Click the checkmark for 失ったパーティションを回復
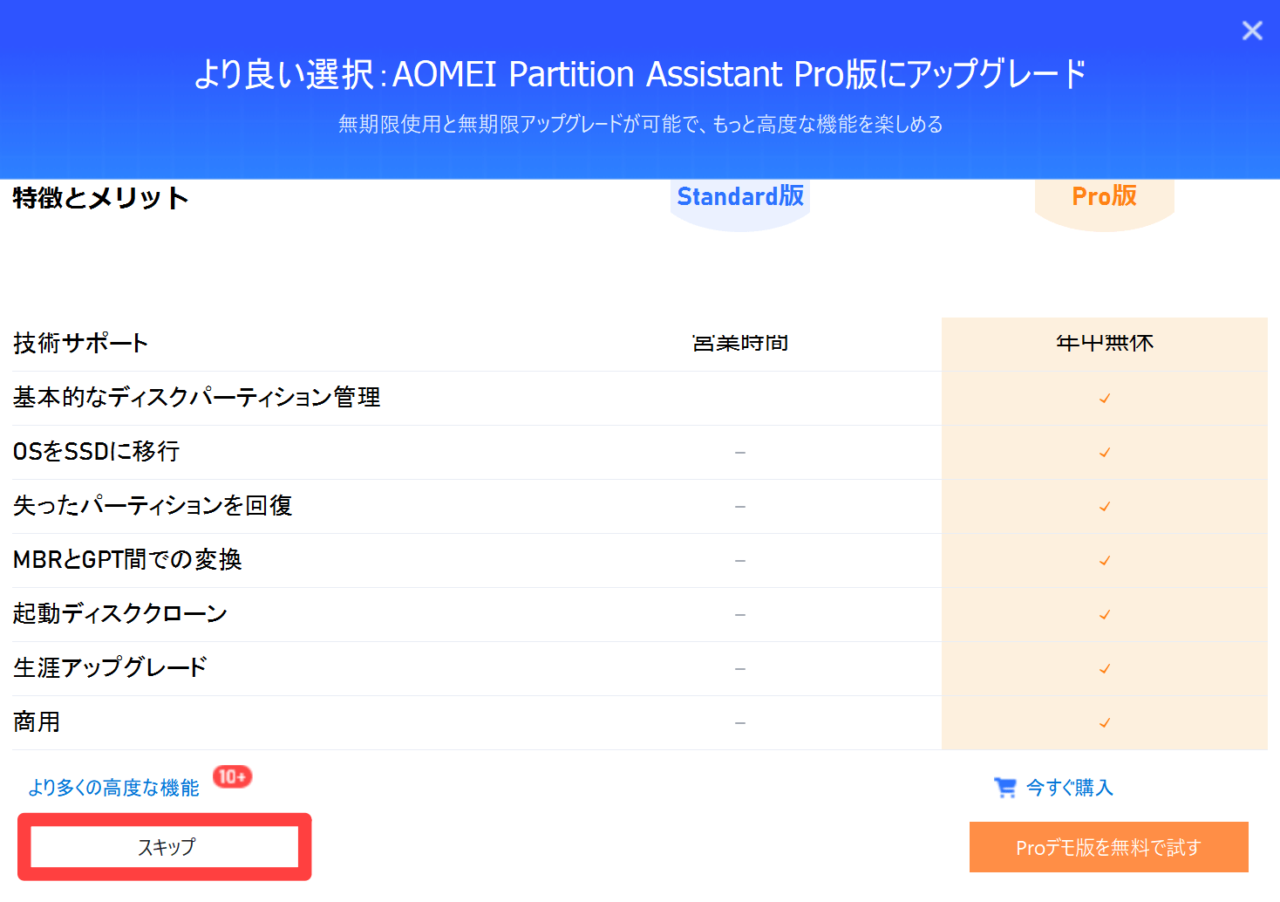Screen dimensions: 1280x902 coord(1104,506)
